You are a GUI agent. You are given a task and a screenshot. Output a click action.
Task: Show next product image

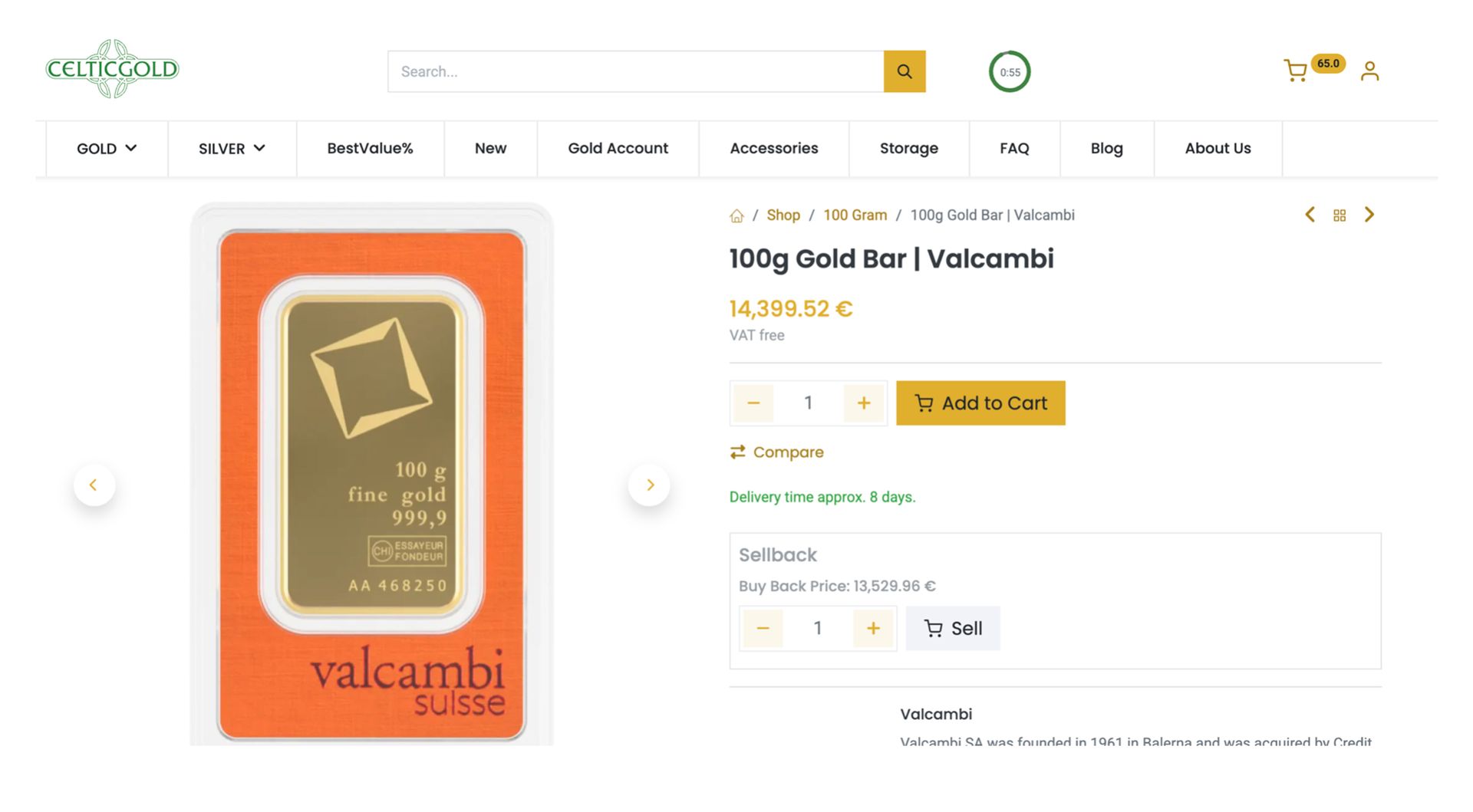[x=649, y=485]
